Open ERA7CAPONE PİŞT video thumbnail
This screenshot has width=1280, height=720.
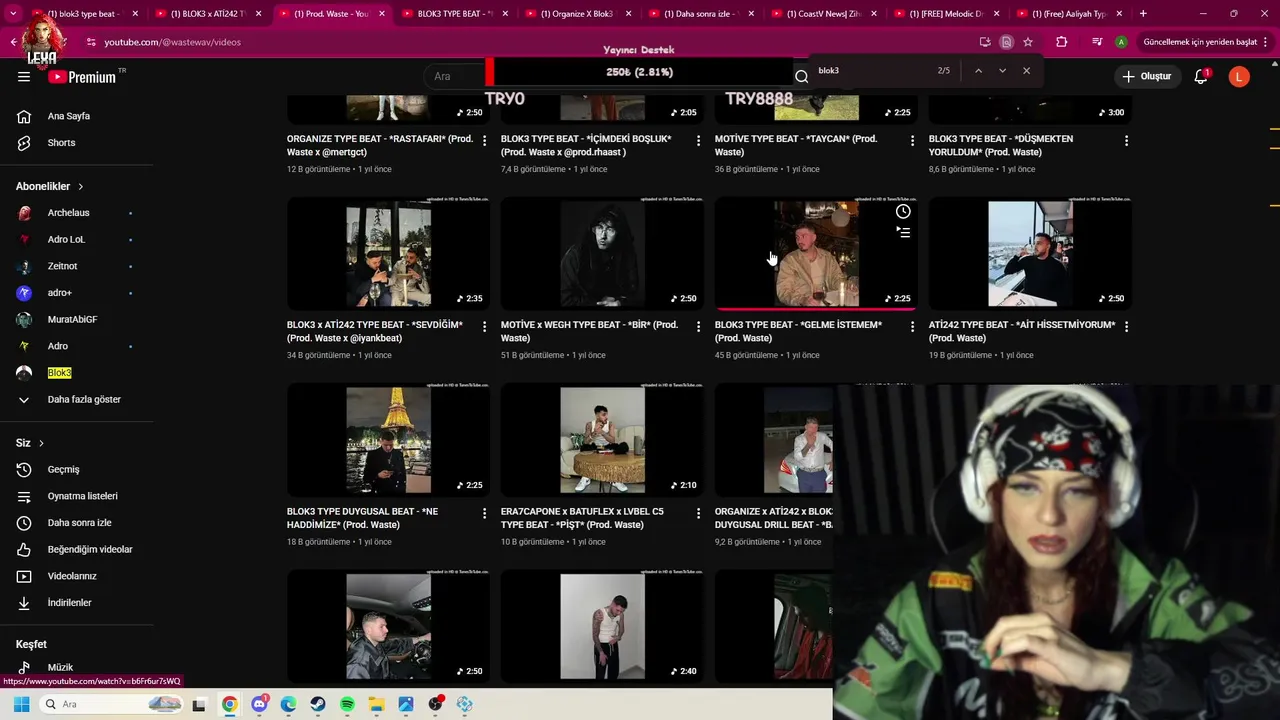pos(602,440)
